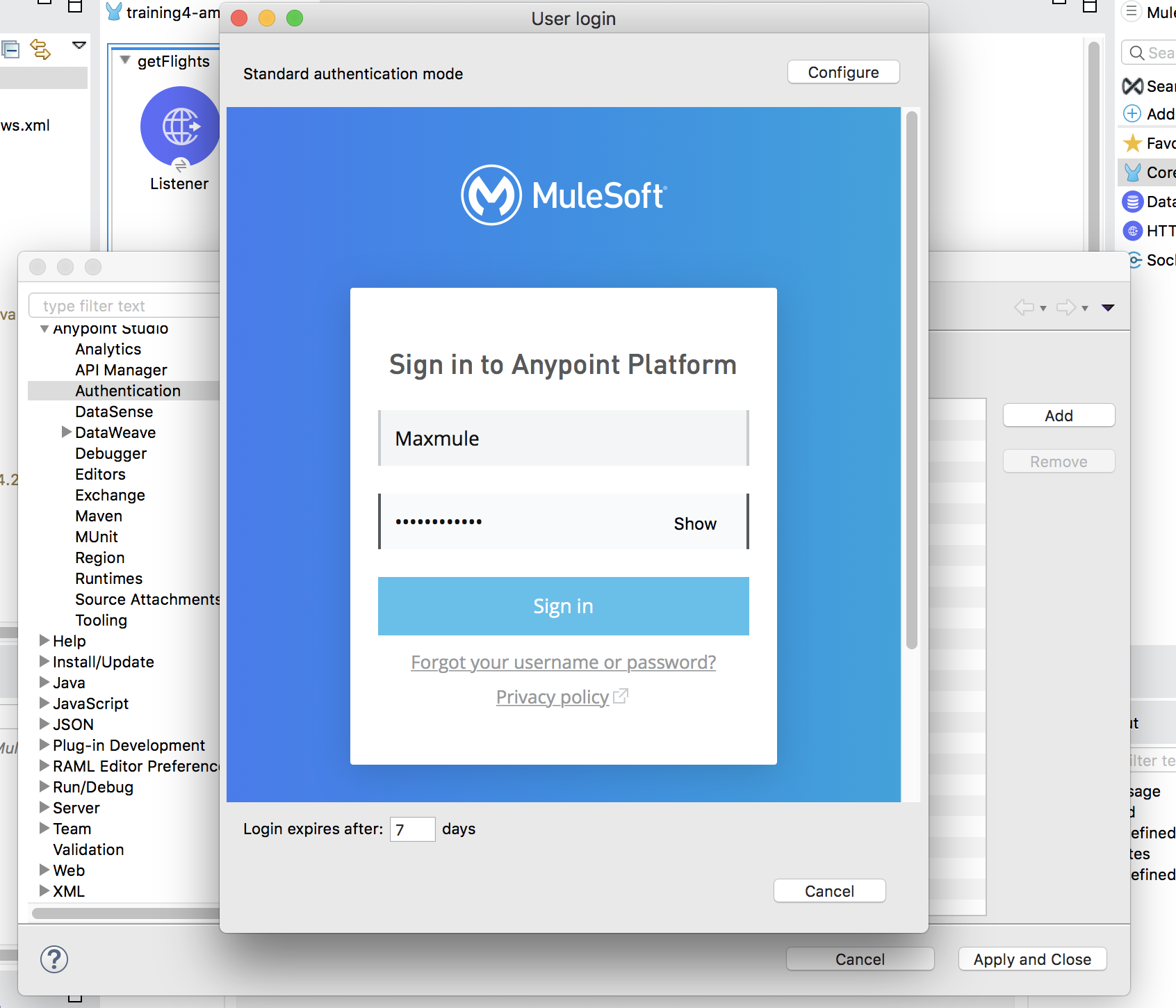Select DataSense in the preferences tree

(x=114, y=412)
